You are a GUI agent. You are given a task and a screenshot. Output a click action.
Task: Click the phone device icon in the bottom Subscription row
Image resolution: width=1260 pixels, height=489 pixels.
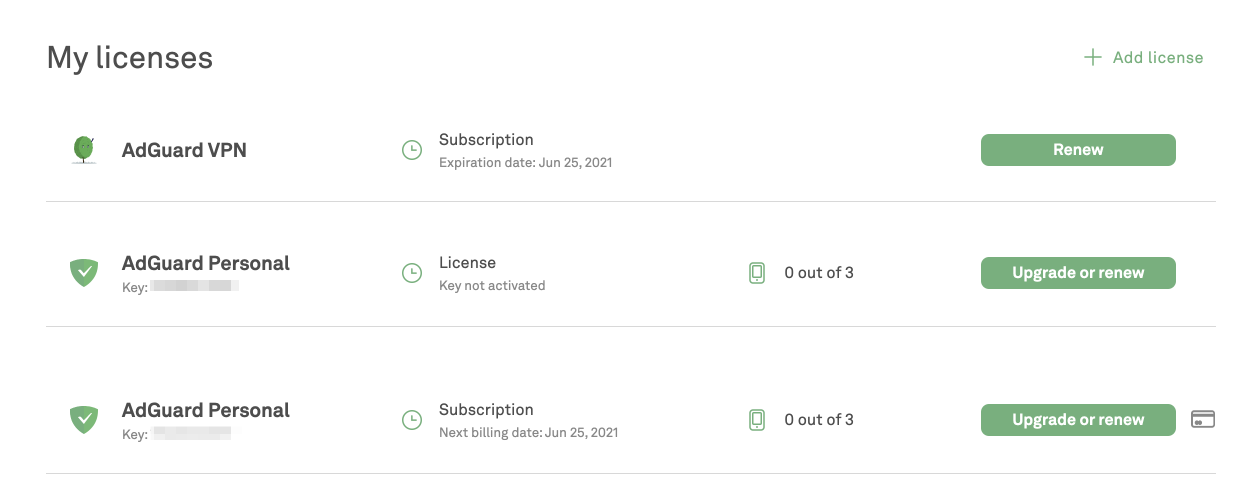click(757, 420)
